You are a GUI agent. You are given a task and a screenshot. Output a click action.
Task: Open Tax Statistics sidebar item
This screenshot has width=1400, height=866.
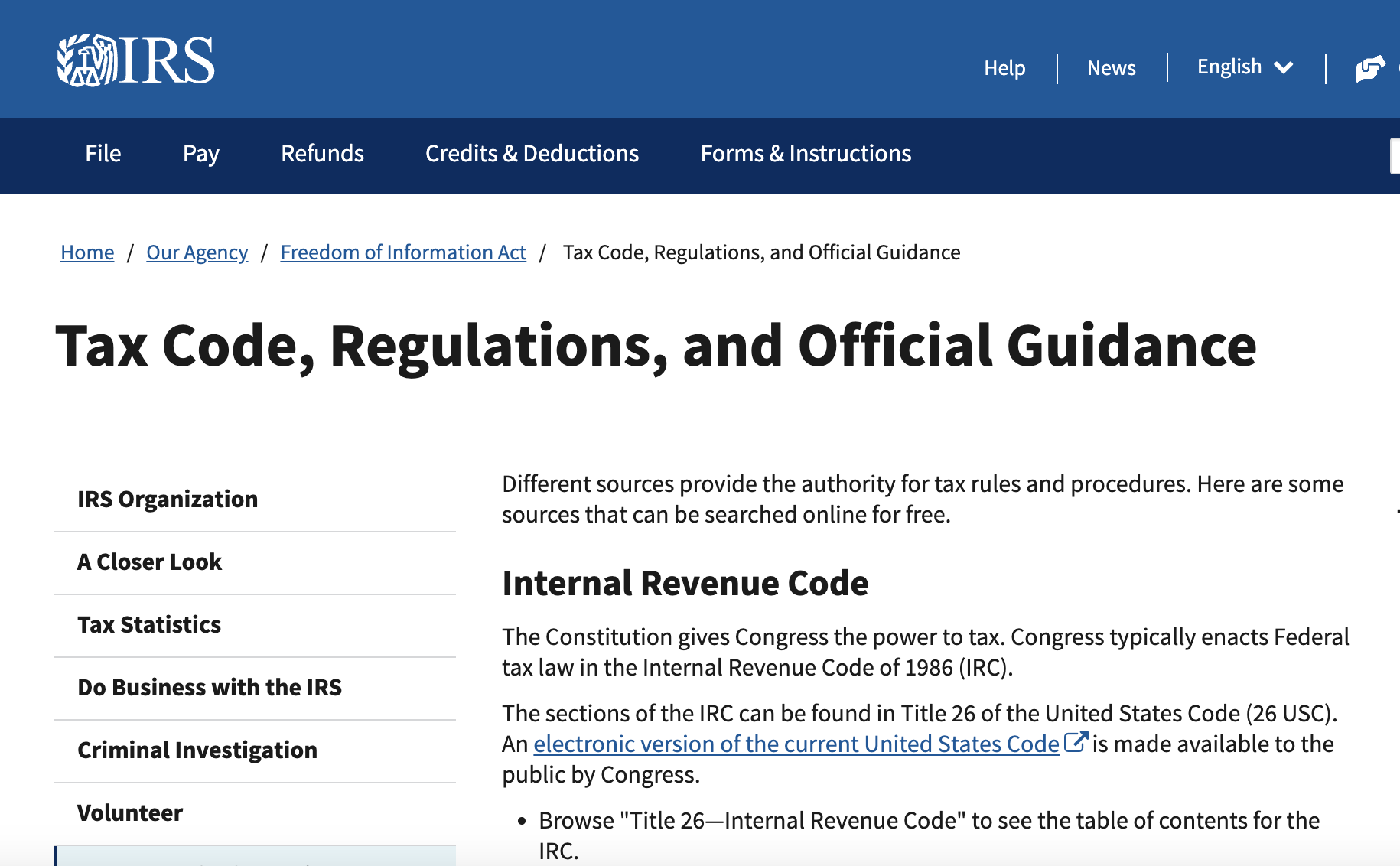149,625
